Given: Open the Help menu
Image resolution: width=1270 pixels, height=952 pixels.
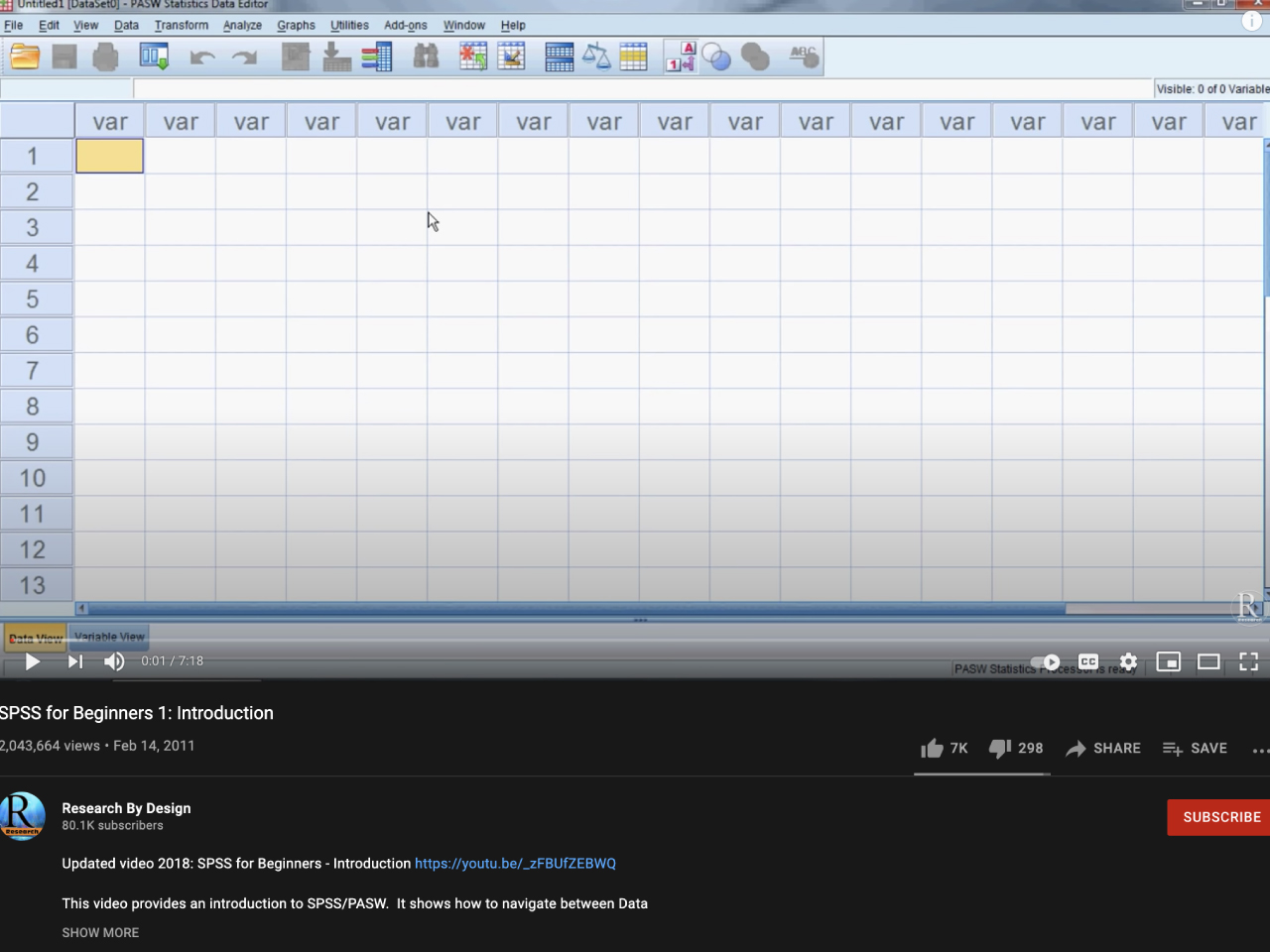Looking at the screenshot, I should click(x=513, y=25).
